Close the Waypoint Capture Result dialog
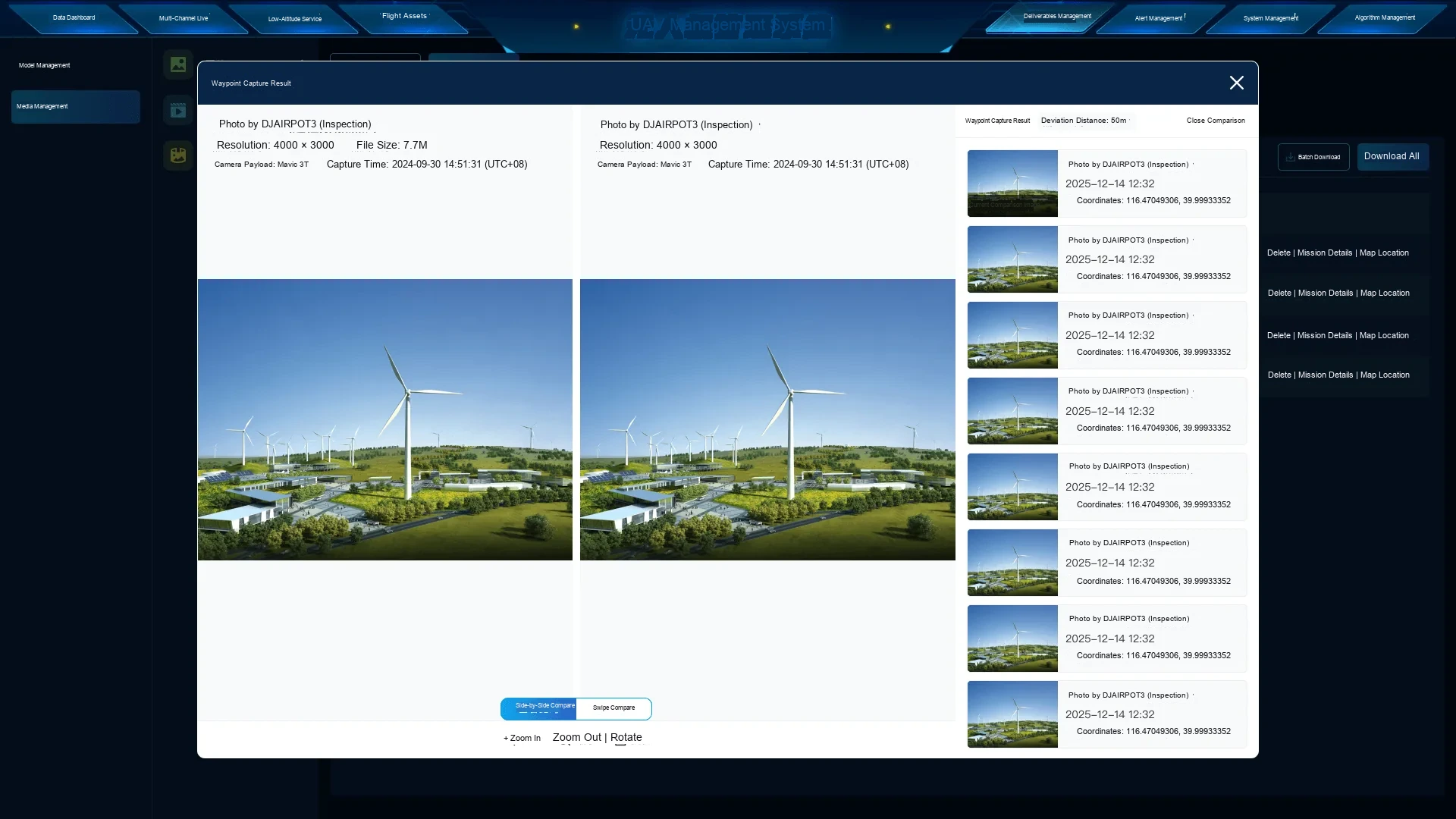1456x819 pixels. pyautogui.click(x=1237, y=83)
